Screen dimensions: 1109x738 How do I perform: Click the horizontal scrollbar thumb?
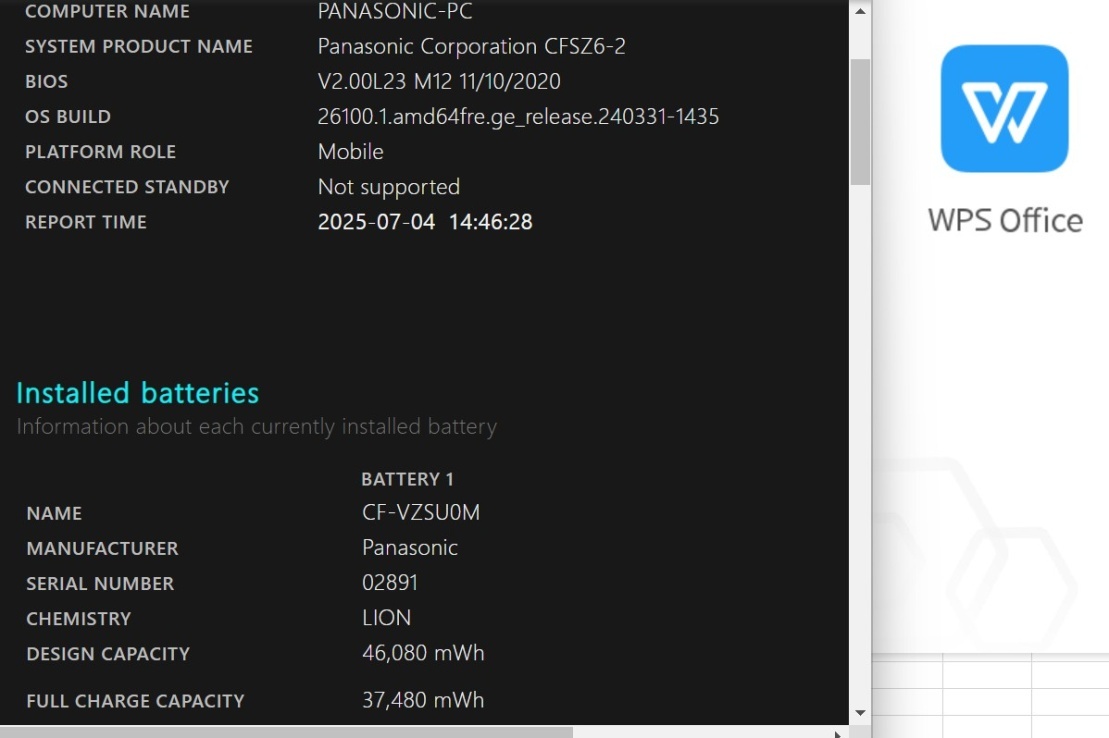pyautogui.click(x=286, y=732)
